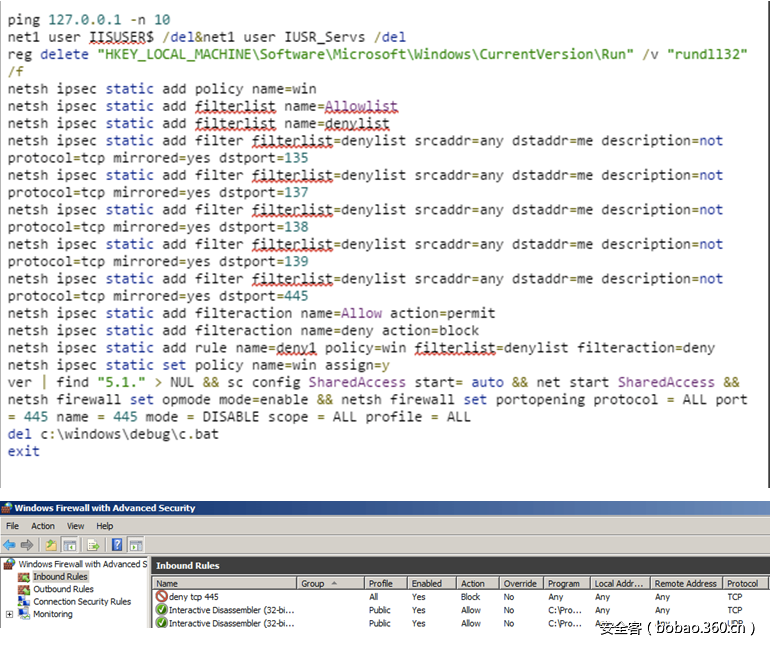This screenshot has width=770, height=646.
Task: Toggle the Show/Hide Console Tree icon
Action: pos(70,545)
